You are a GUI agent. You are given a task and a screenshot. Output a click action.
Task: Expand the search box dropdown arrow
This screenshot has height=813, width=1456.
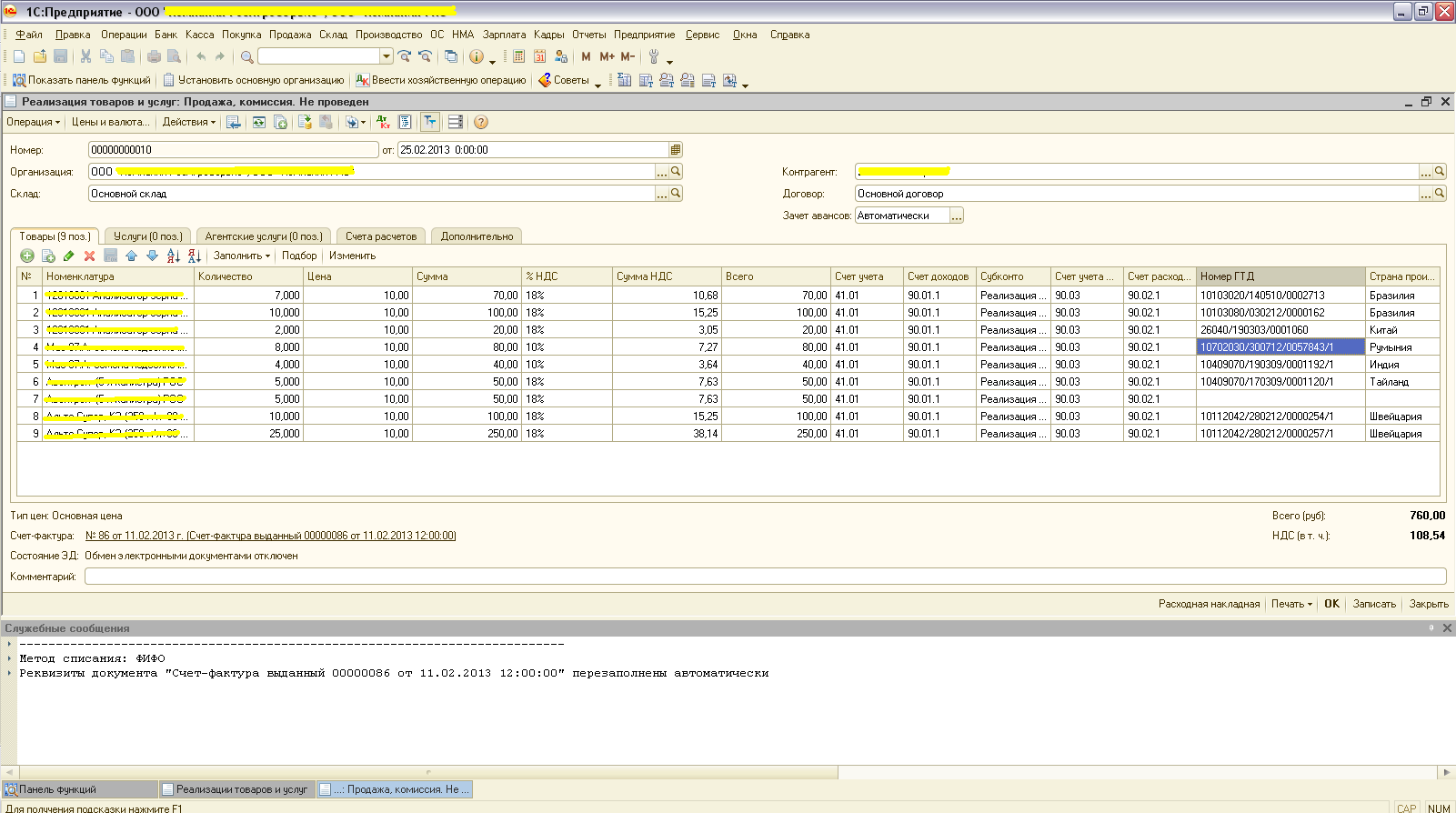pyautogui.click(x=387, y=56)
